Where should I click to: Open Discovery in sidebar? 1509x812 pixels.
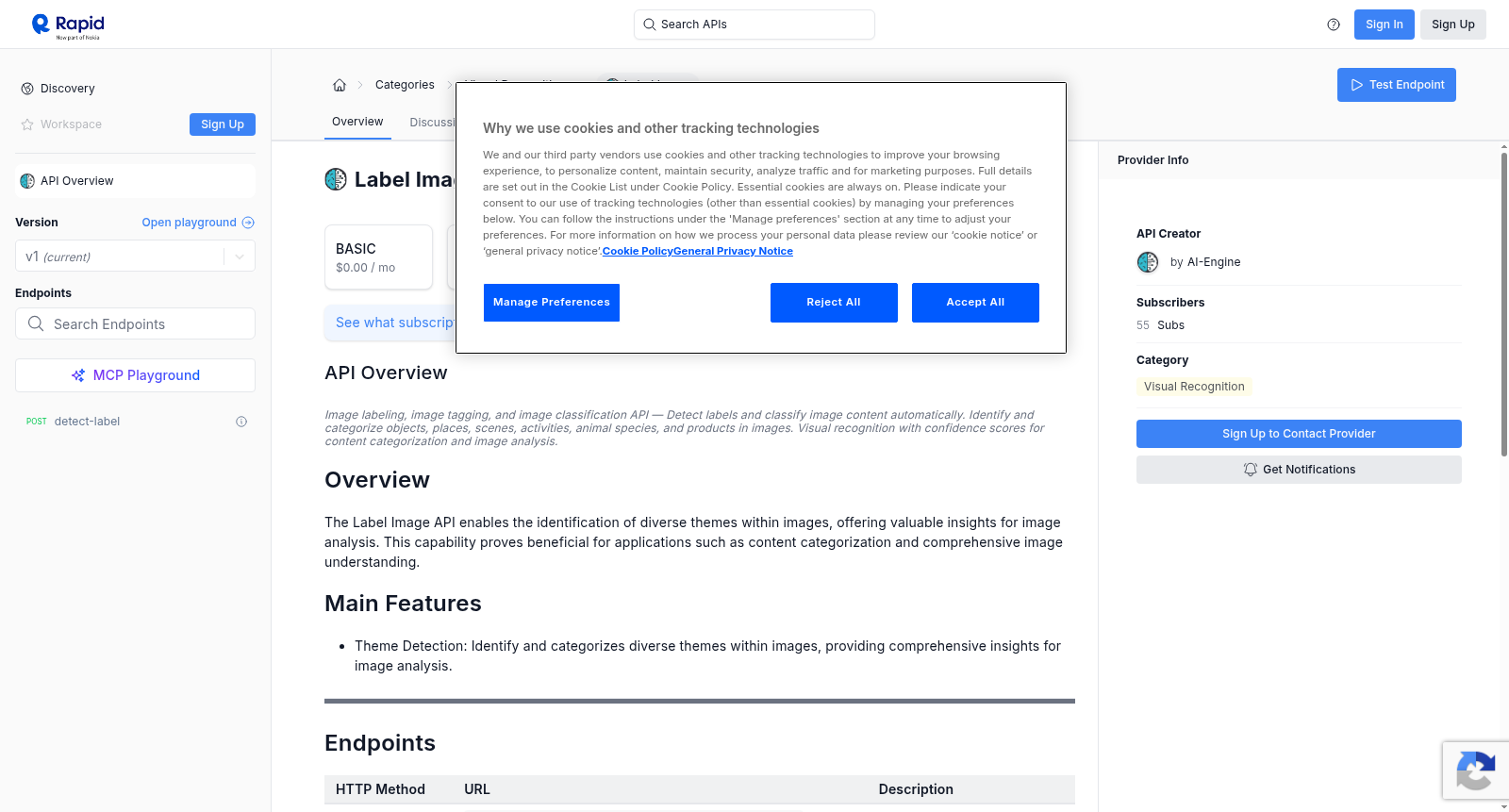click(x=68, y=89)
